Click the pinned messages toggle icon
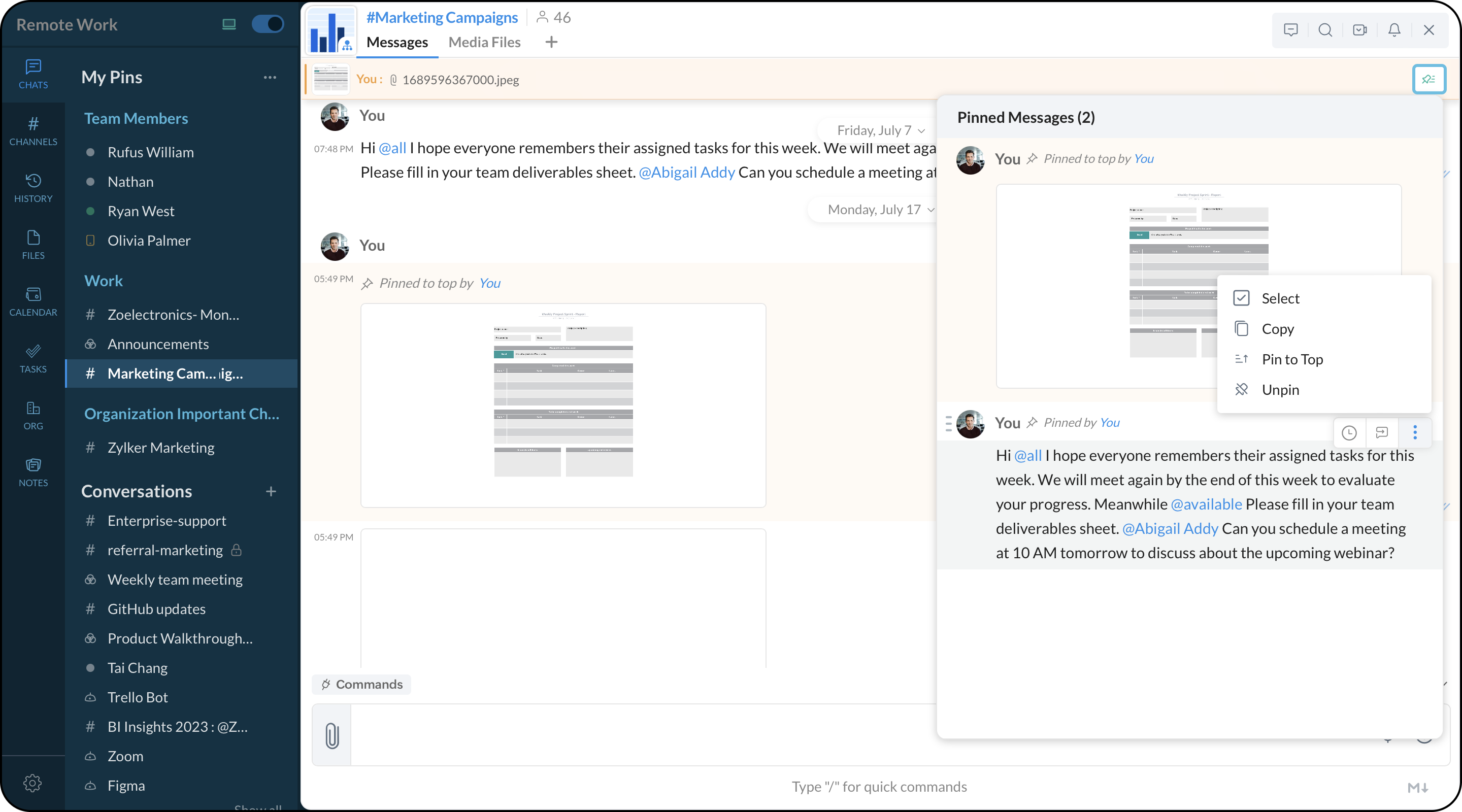Image resolution: width=1462 pixels, height=812 pixels. tap(1428, 79)
